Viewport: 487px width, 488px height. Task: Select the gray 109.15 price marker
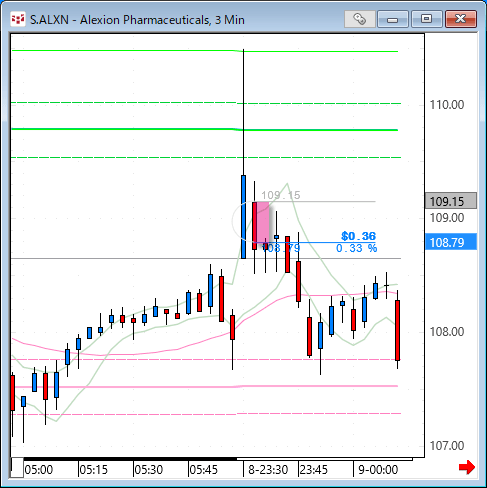point(451,201)
